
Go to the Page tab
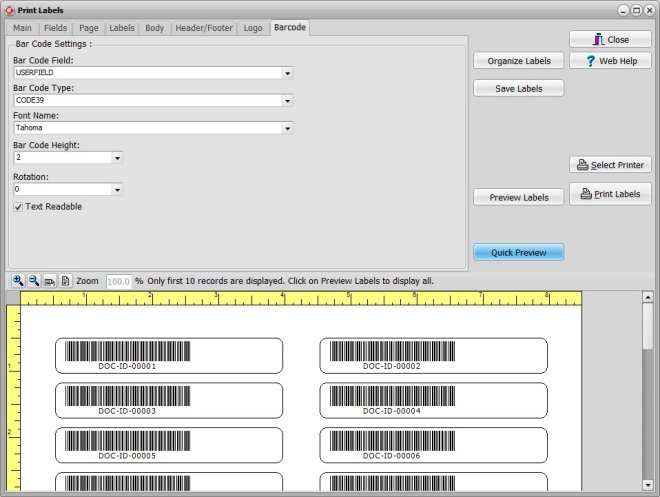click(x=88, y=28)
